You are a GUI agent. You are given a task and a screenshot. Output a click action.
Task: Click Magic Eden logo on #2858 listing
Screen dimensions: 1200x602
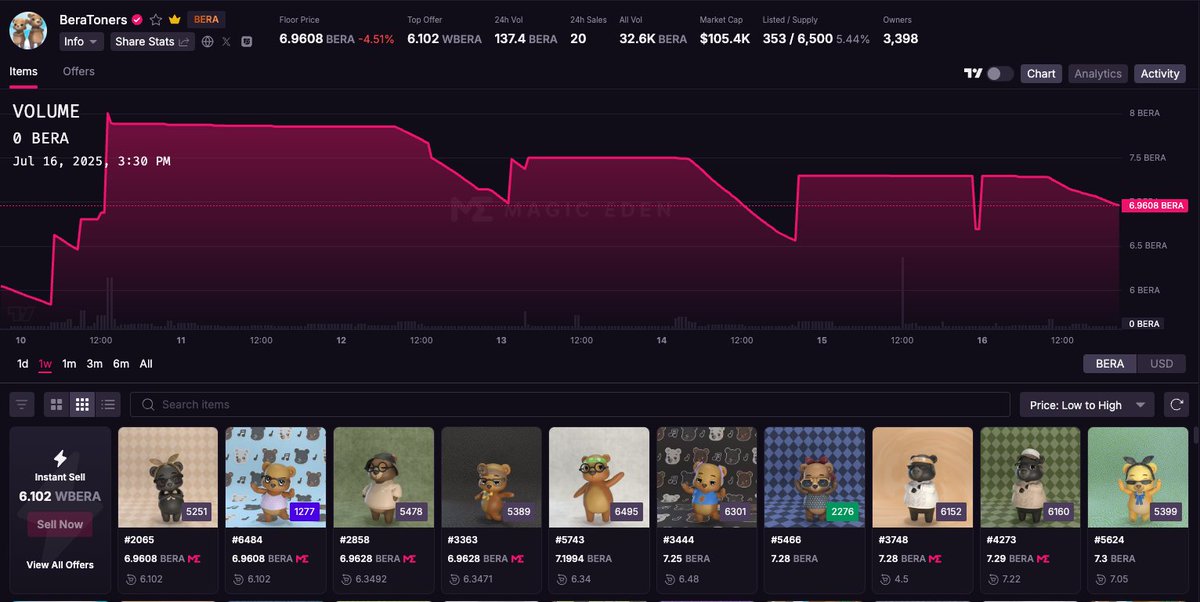[x=409, y=559]
